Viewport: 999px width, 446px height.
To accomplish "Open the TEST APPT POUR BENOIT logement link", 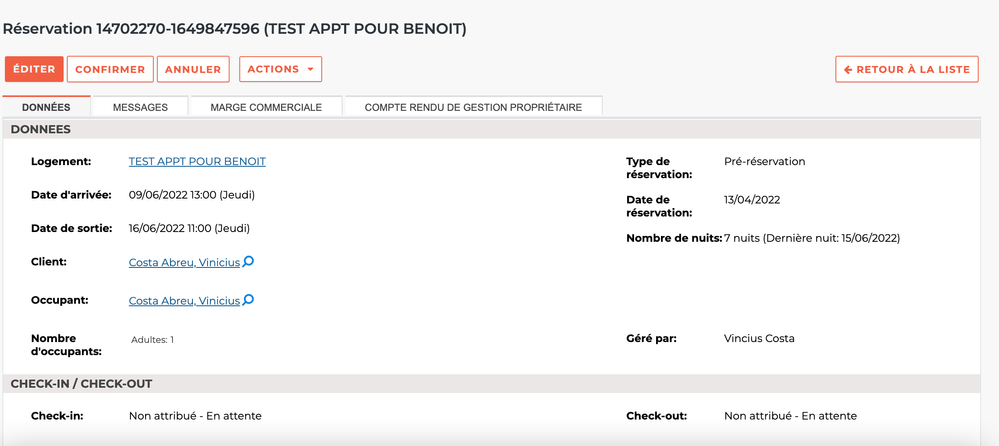I will [197, 162].
